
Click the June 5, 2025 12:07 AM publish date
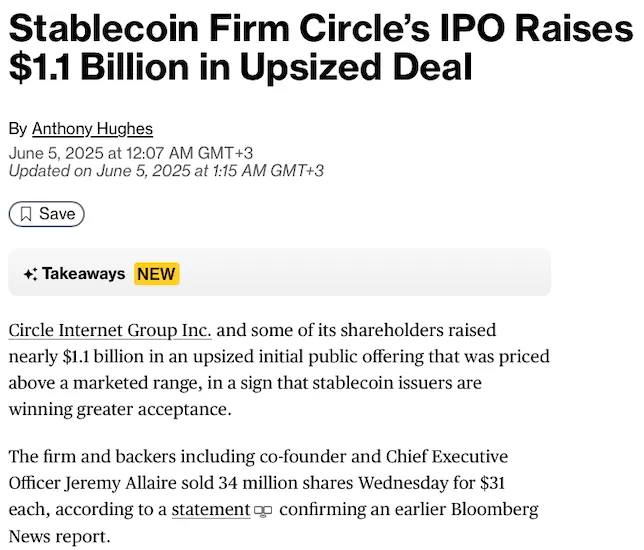131,153
